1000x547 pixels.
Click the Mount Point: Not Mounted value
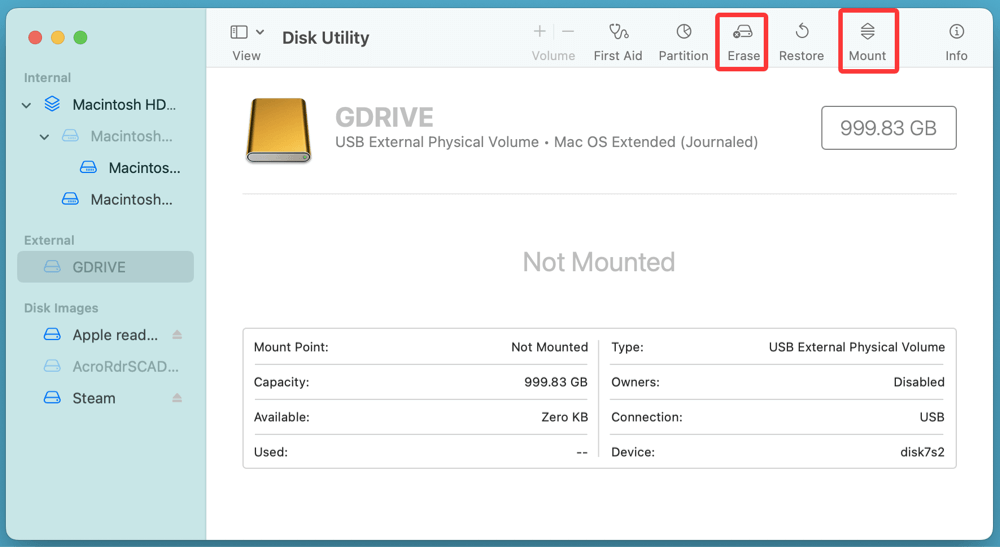pyautogui.click(x=549, y=347)
